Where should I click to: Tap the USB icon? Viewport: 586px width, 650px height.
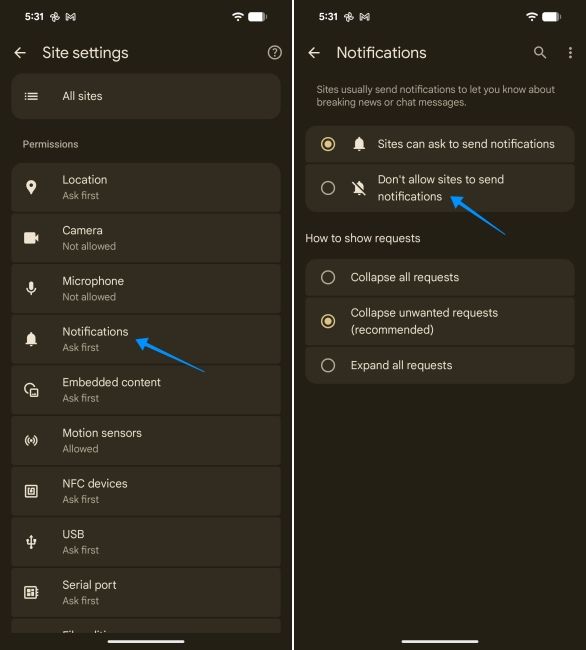tap(31, 542)
